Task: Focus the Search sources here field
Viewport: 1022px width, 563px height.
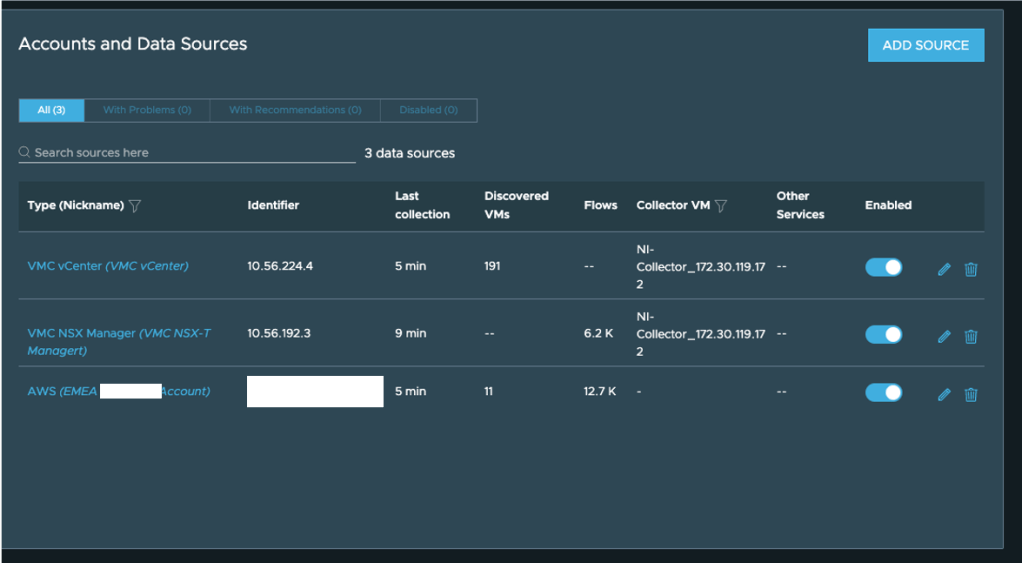Action: [x=187, y=152]
